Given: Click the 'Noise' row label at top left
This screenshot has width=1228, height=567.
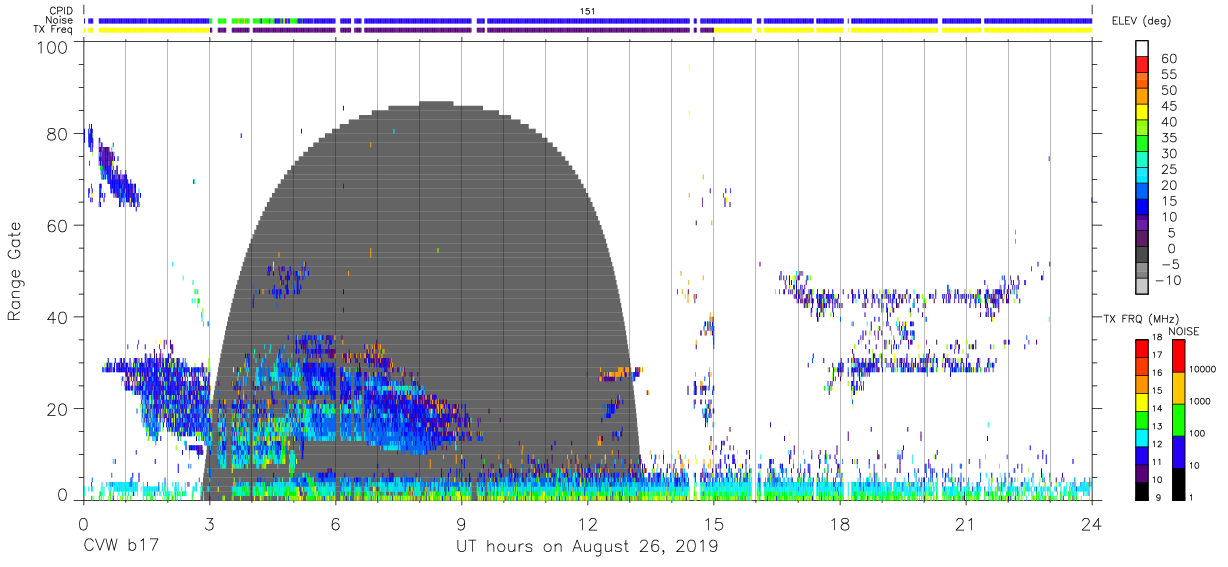Looking at the screenshot, I should pos(60,20).
